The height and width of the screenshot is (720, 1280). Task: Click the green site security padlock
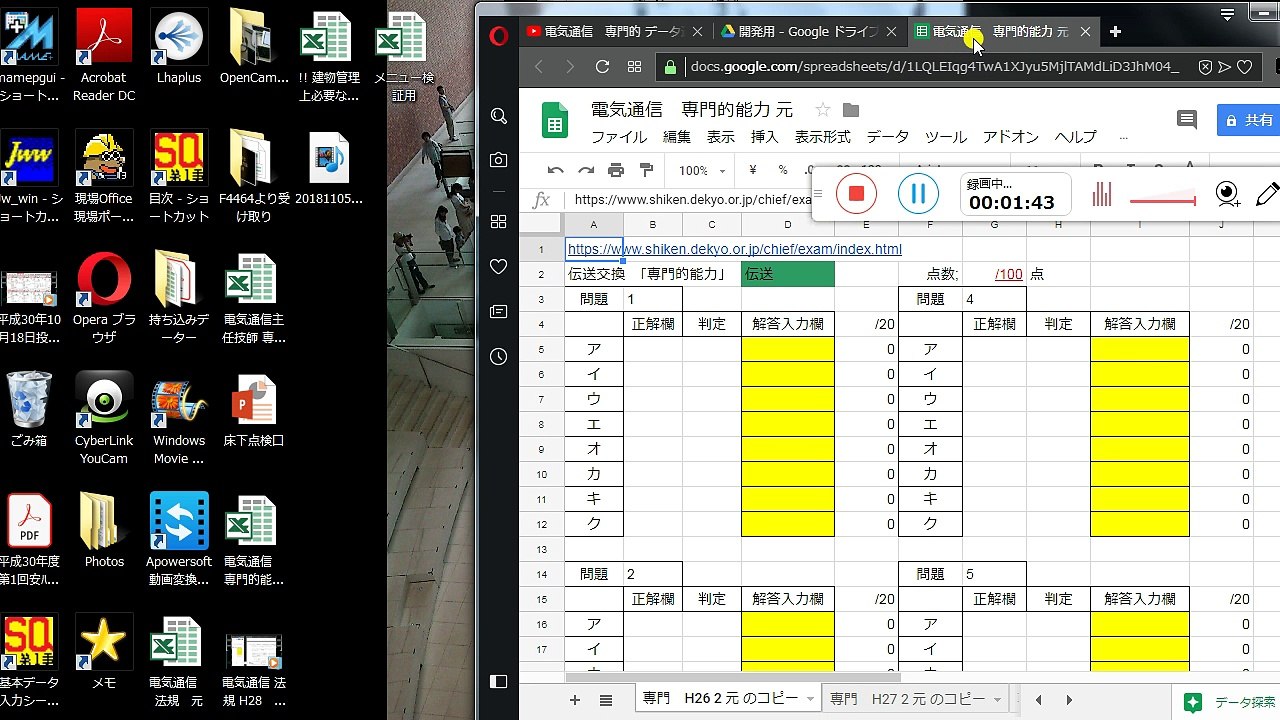[x=672, y=67]
